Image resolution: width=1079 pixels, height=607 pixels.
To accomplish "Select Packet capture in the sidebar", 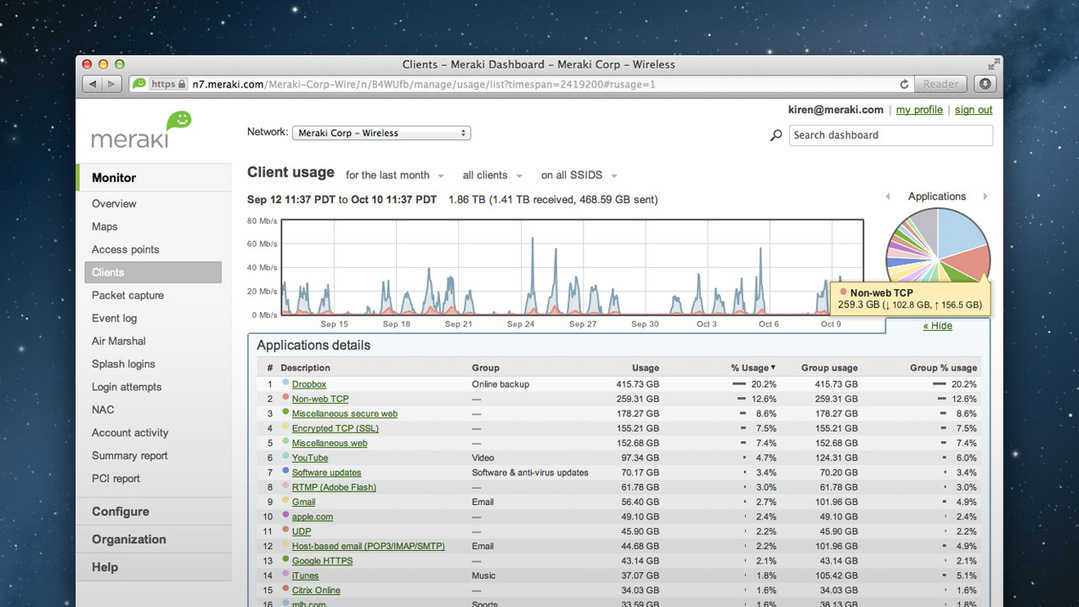I will pyautogui.click(x=128, y=296).
